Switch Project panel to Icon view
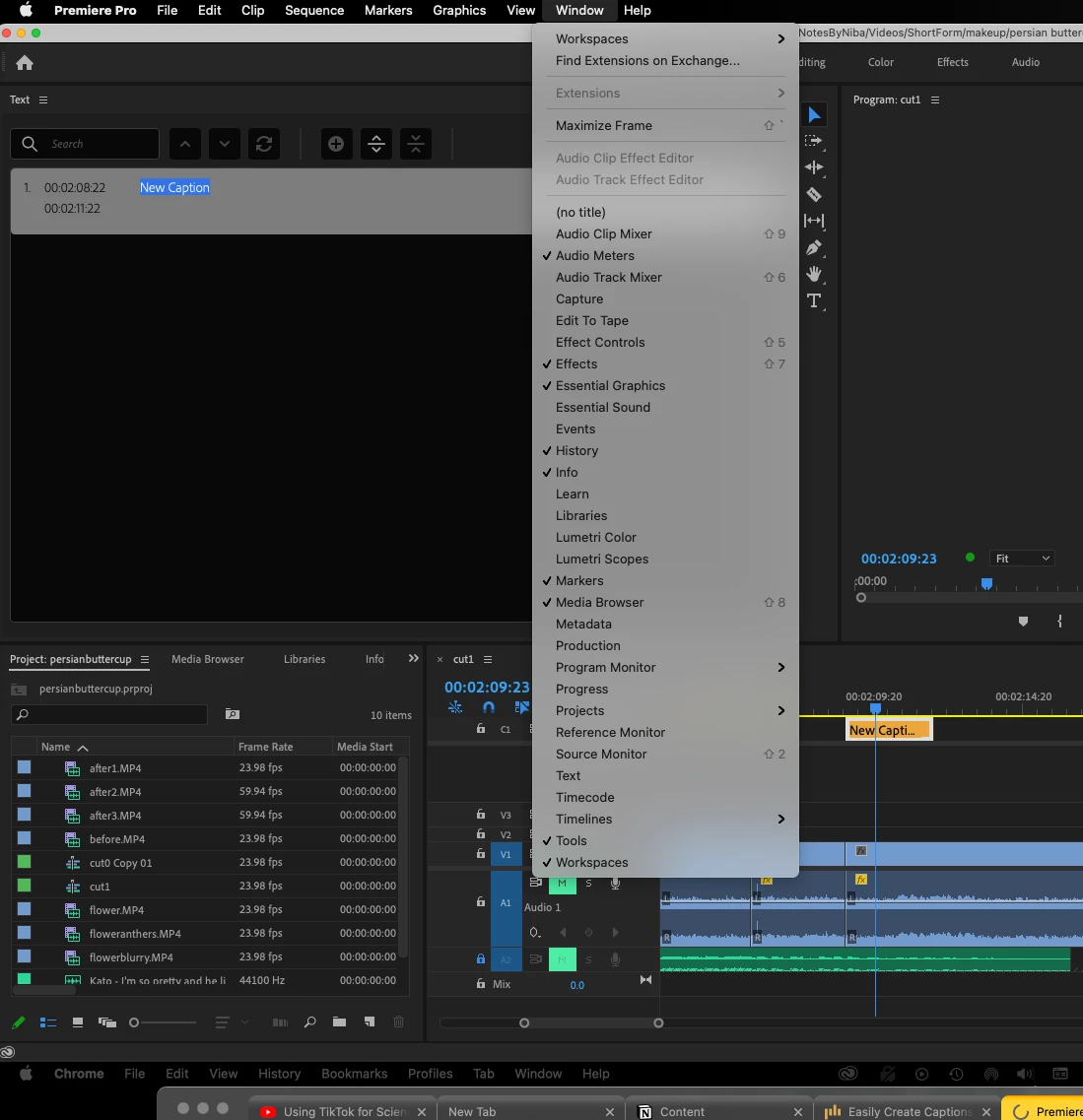The image size is (1083, 1120). 78,1022
